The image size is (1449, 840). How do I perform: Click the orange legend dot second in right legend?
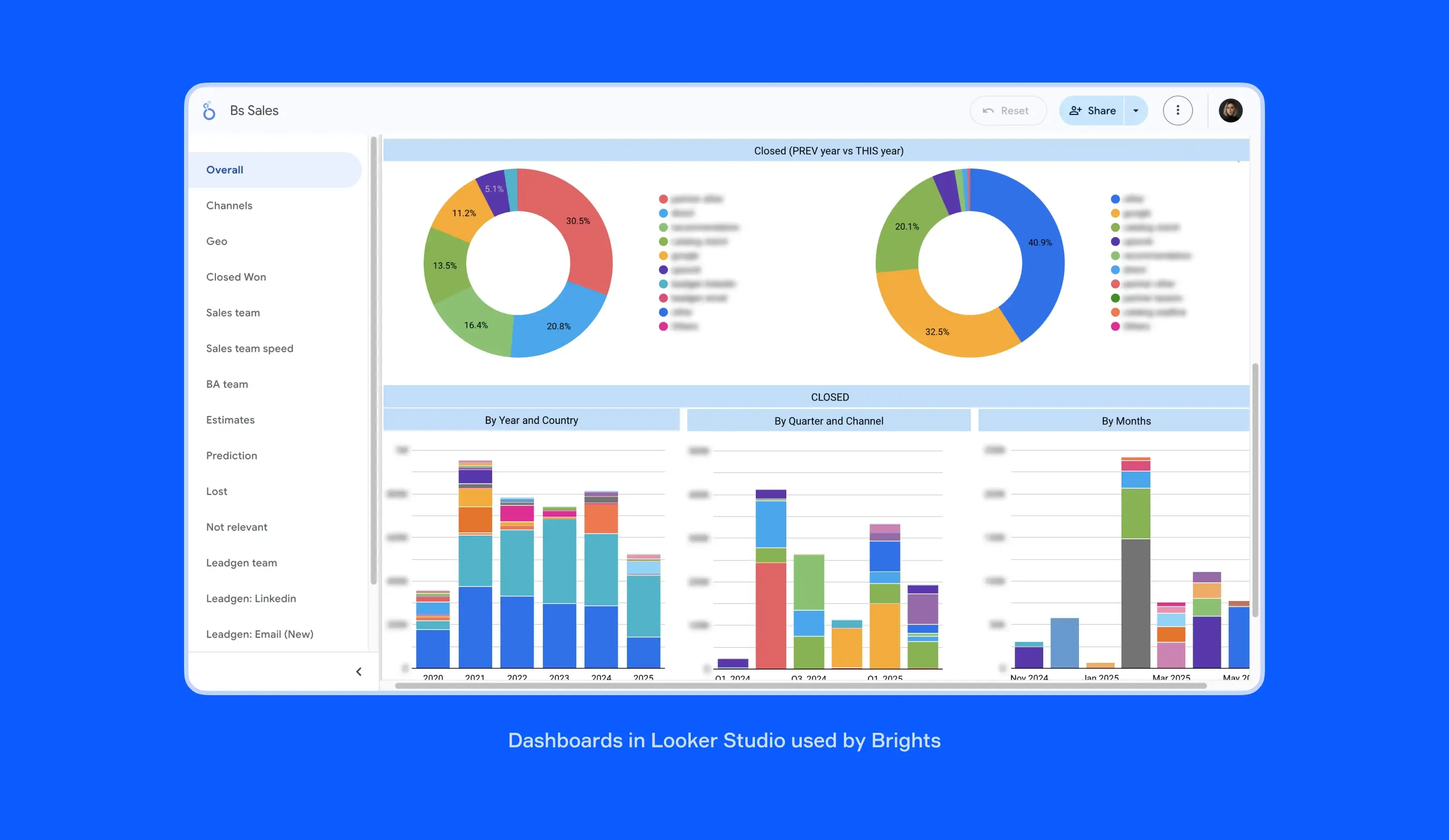click(1116, 213)
